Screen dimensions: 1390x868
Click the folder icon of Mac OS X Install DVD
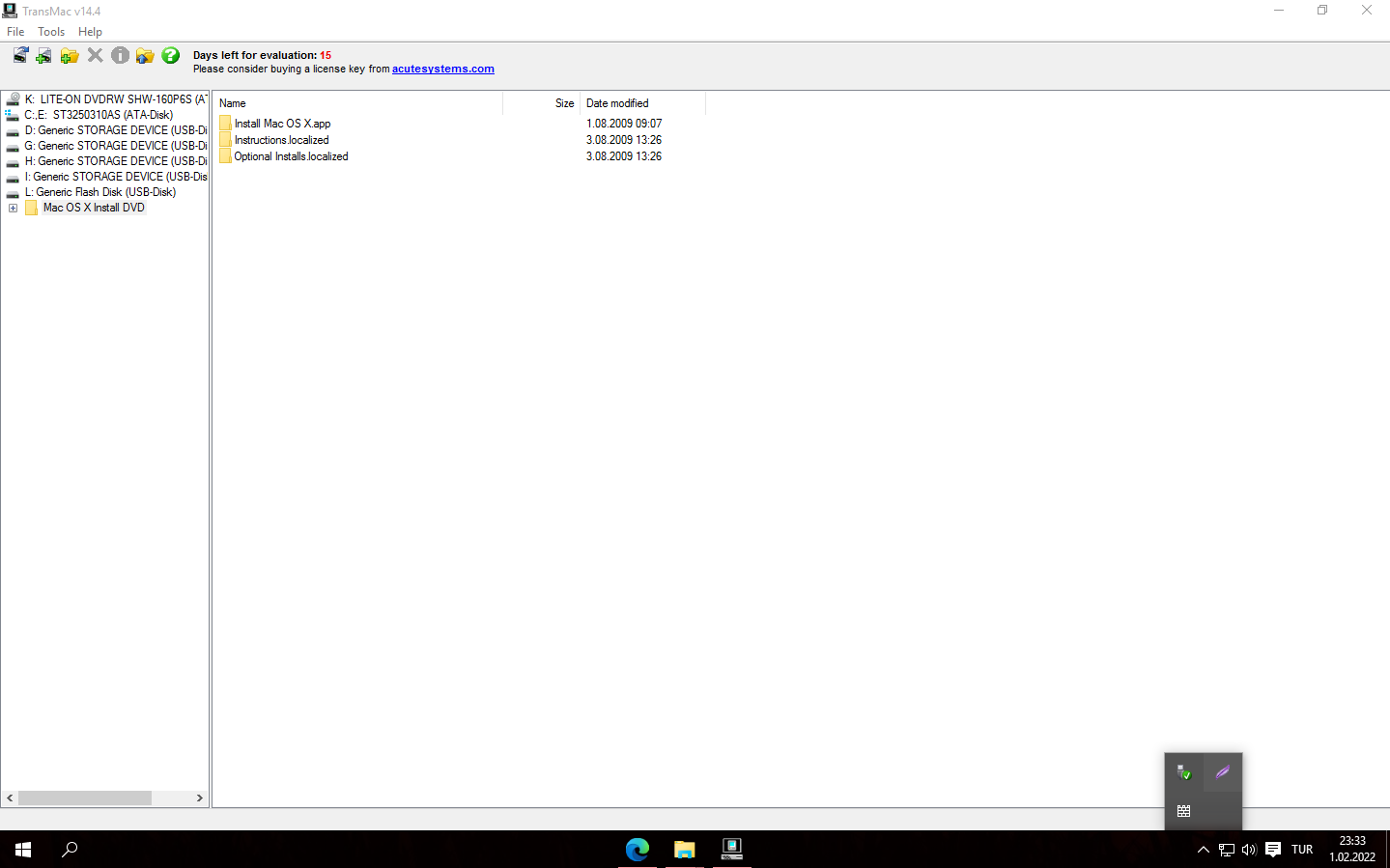click(x=32, y=208)
